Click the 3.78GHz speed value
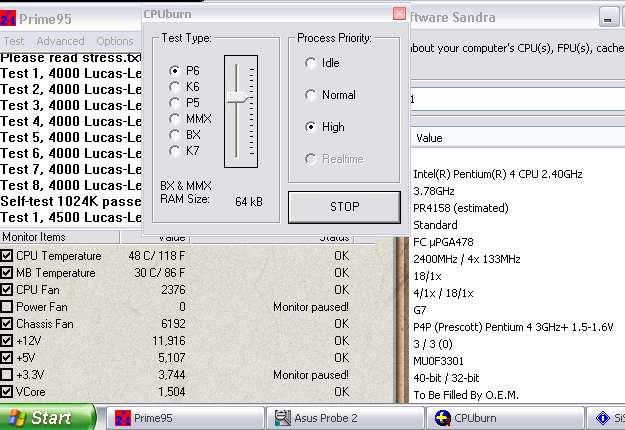This screenshot has width=625, height=430. (434, 191)
